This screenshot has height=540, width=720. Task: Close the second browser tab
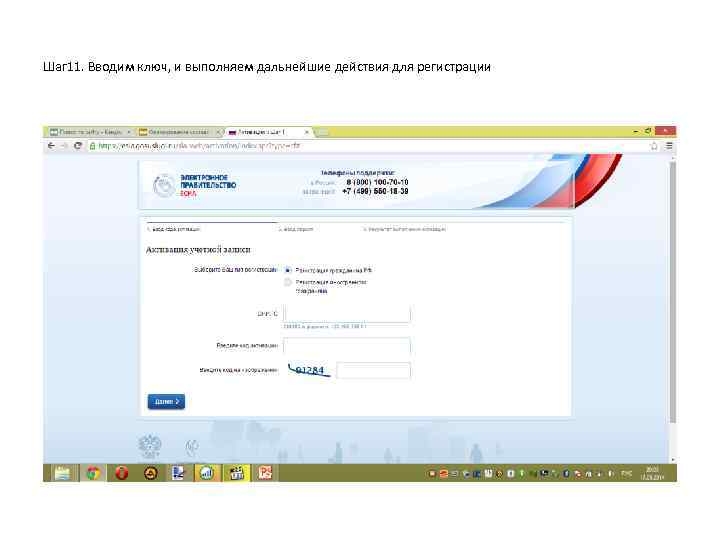tap(218, 132)
